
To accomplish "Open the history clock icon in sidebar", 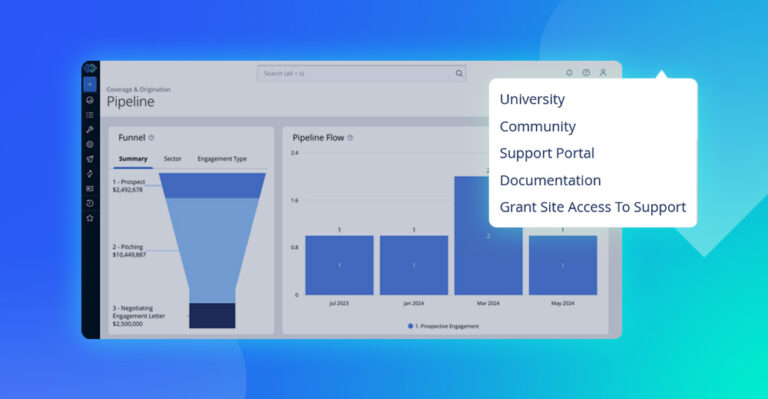I will [90, 203].
